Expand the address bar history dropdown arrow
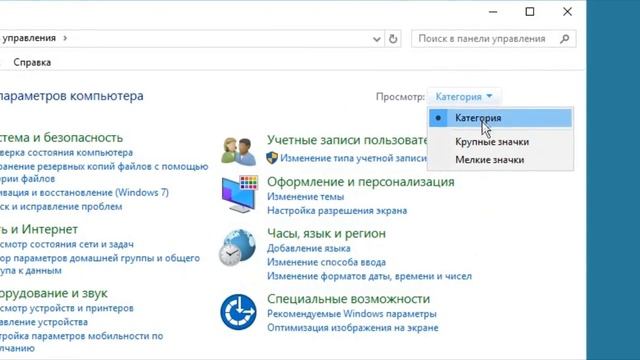This screenshot has height=360, width=640. point(376,39)
